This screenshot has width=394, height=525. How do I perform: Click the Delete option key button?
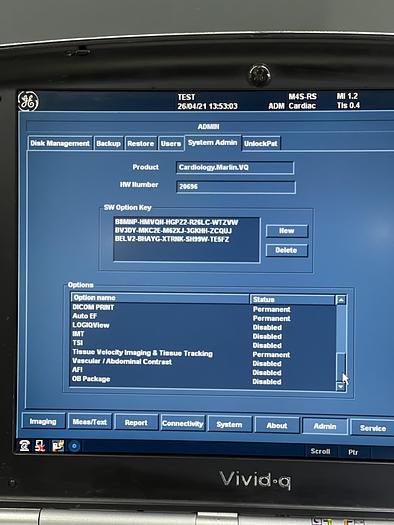pyautogui.click(x=287, y=250)
